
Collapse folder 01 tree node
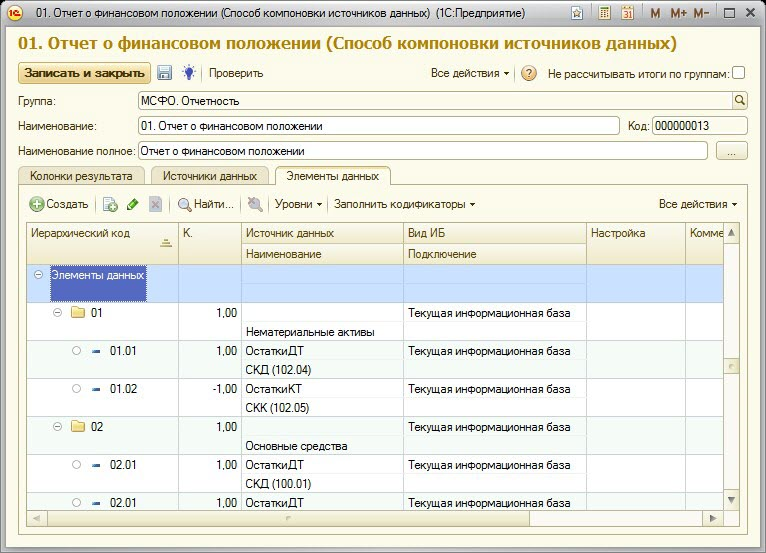[57, 312]
